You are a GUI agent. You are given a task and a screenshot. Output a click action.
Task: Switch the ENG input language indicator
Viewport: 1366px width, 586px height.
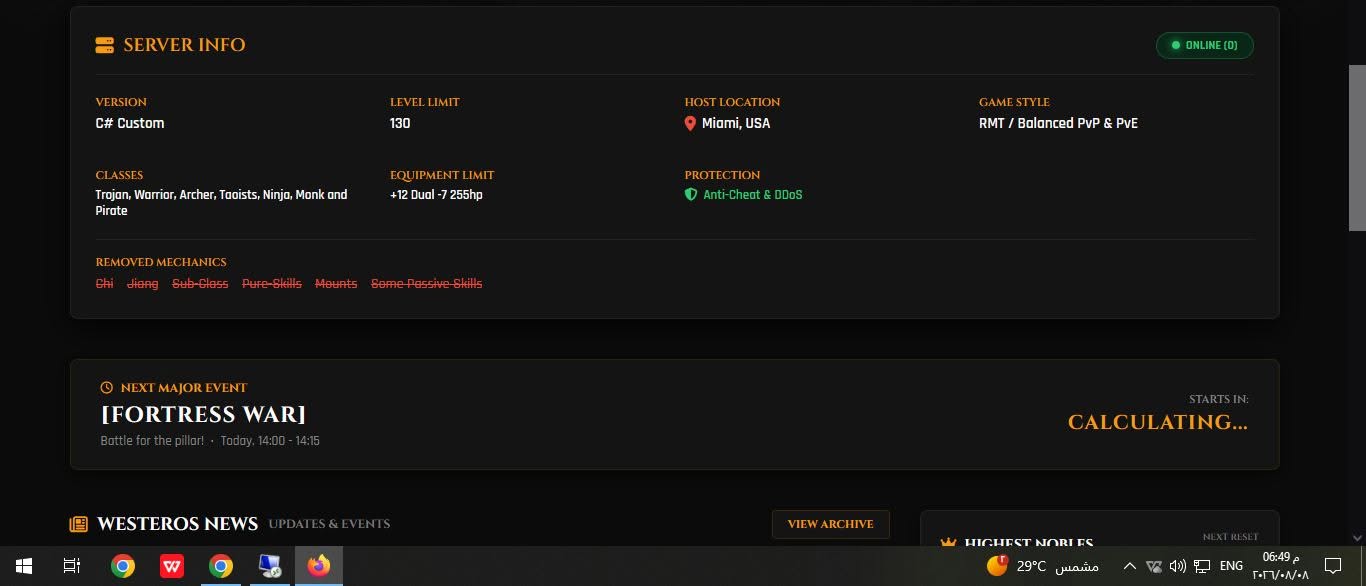[1231, 566]
